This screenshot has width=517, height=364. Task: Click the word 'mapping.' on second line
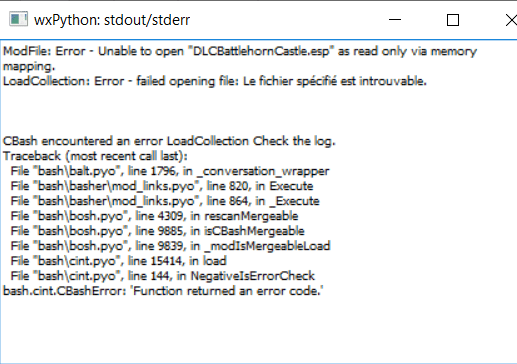click(29, 66)
